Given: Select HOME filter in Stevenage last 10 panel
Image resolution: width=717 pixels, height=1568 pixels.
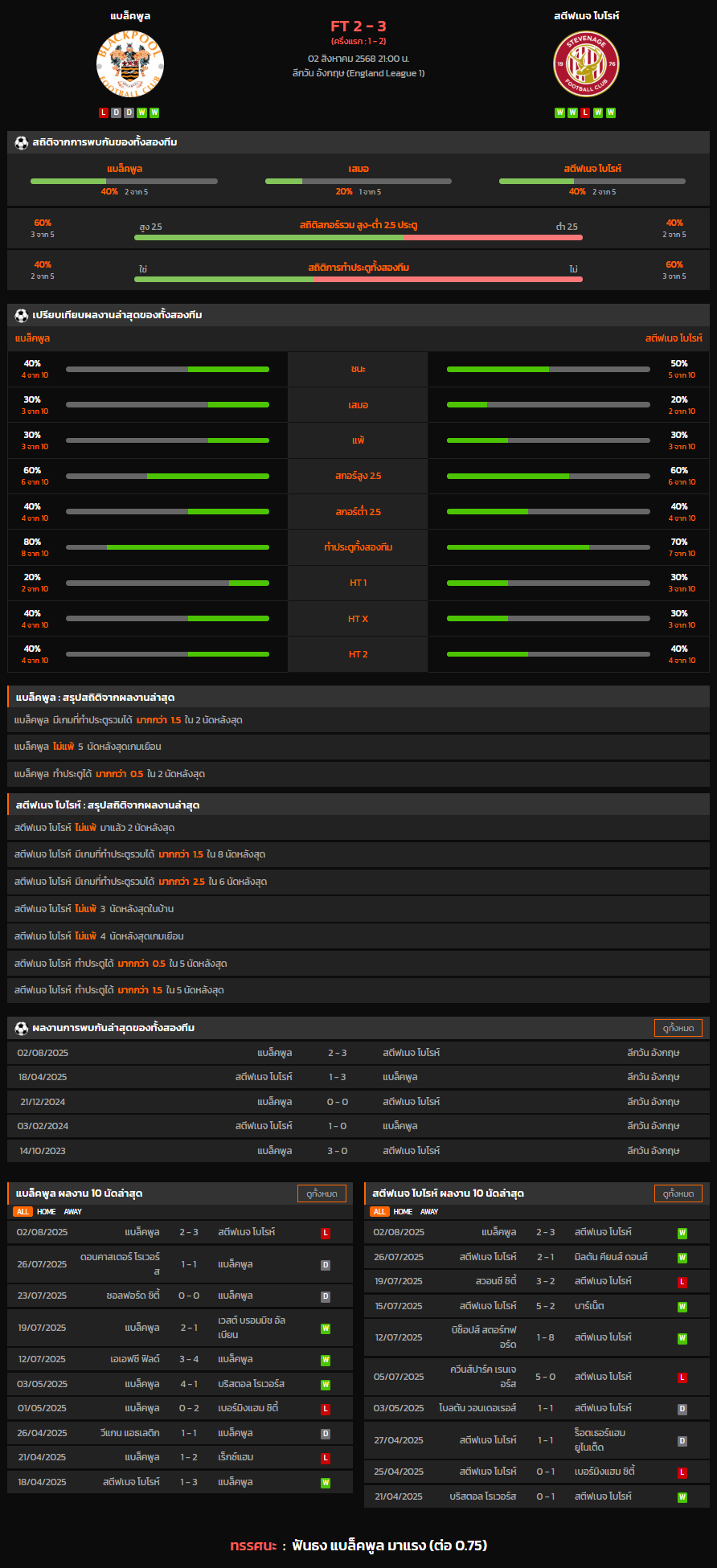Looking at the screenshot, I should point(404,1211).
